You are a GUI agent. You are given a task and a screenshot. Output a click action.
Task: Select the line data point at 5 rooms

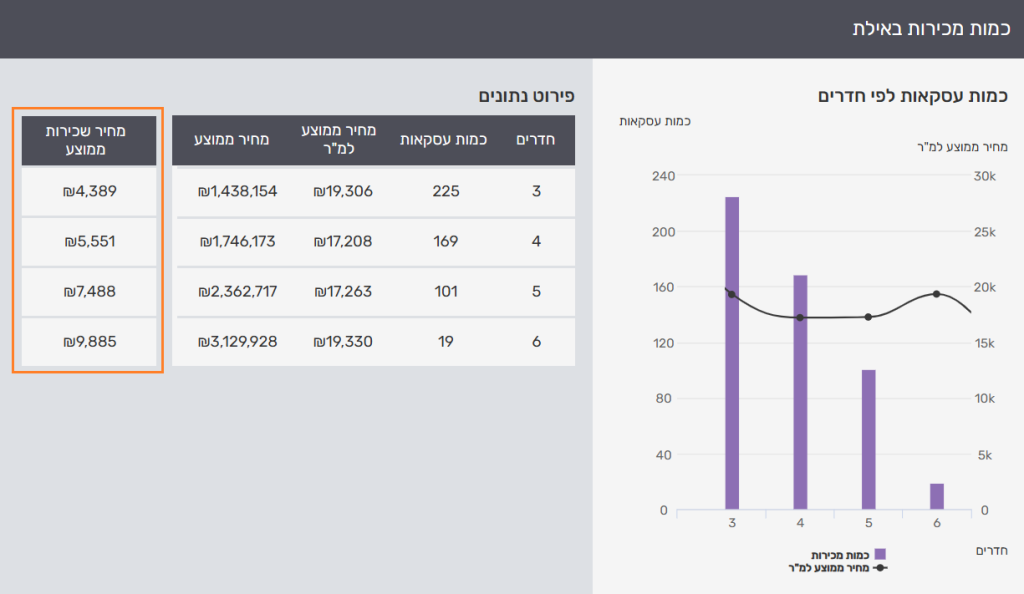868,317
